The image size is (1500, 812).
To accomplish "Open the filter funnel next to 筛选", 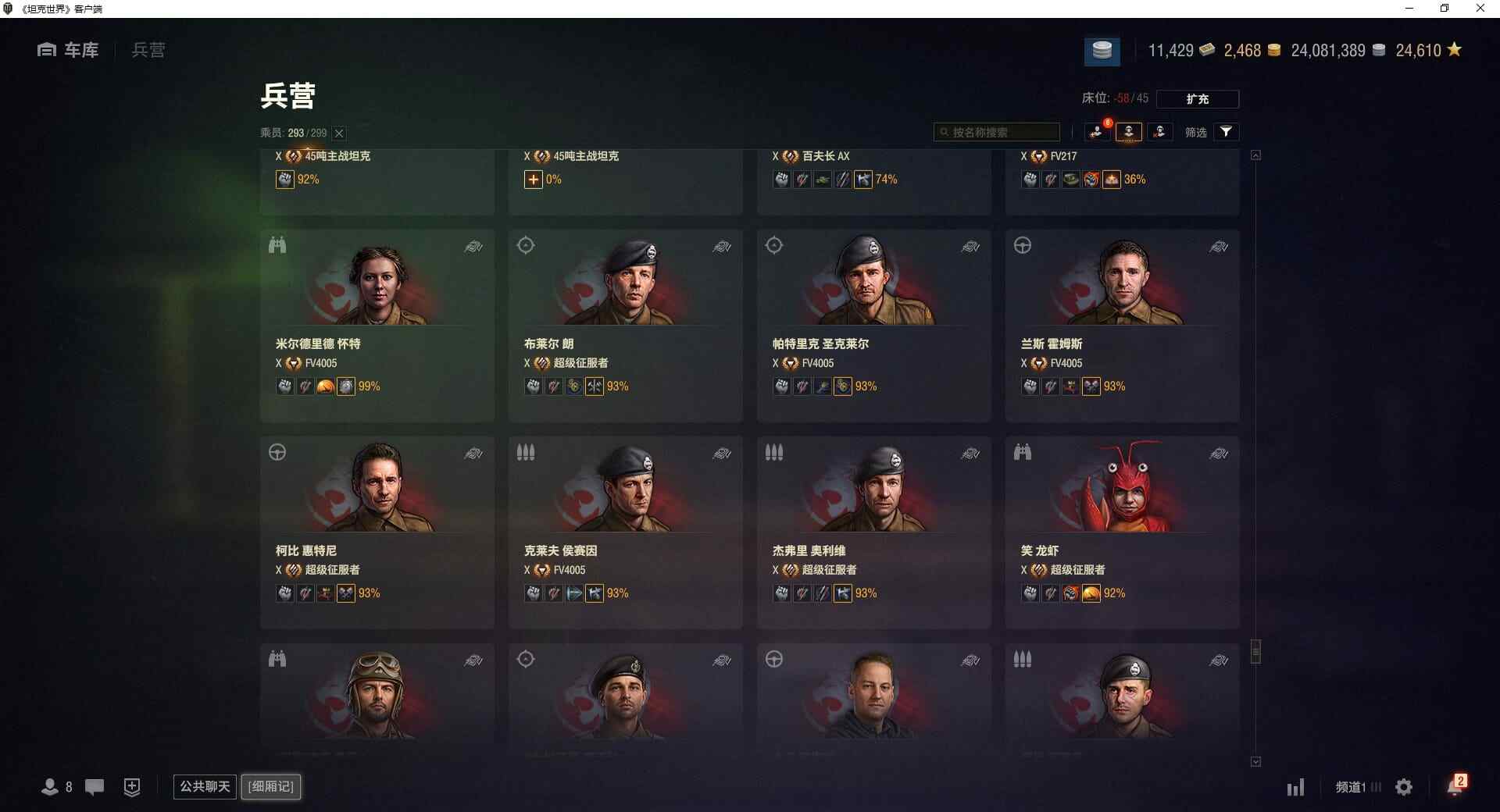I will click(1226, 132).
